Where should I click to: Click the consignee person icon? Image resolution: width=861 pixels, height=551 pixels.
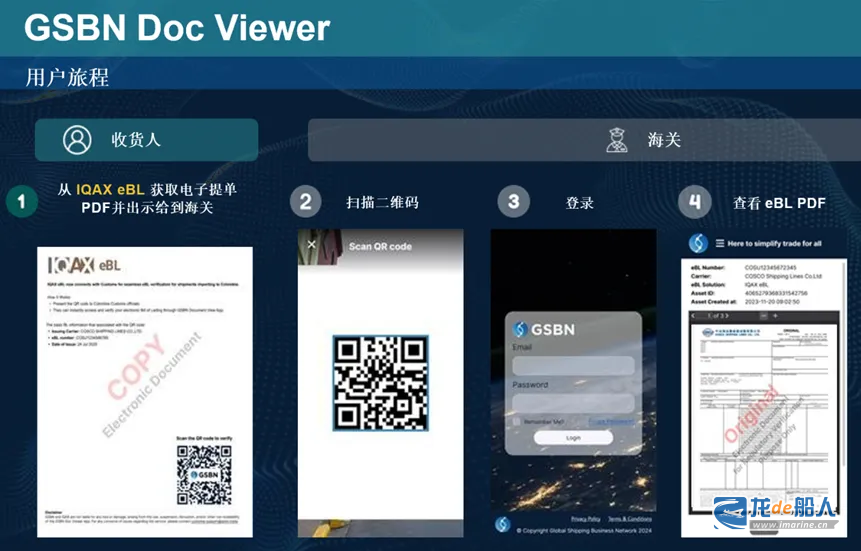(x=77, y=140)
